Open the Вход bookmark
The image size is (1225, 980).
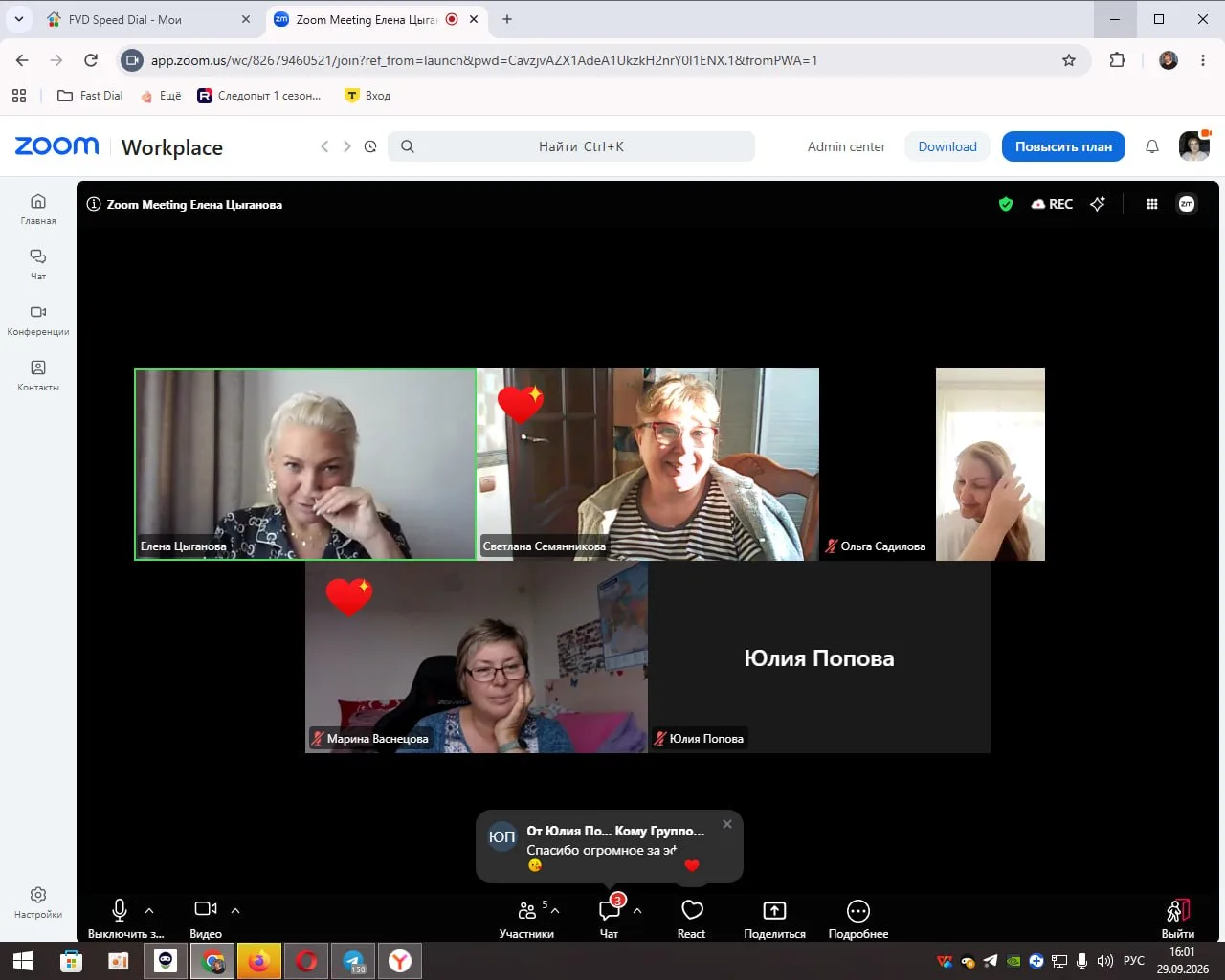(367, 96)
